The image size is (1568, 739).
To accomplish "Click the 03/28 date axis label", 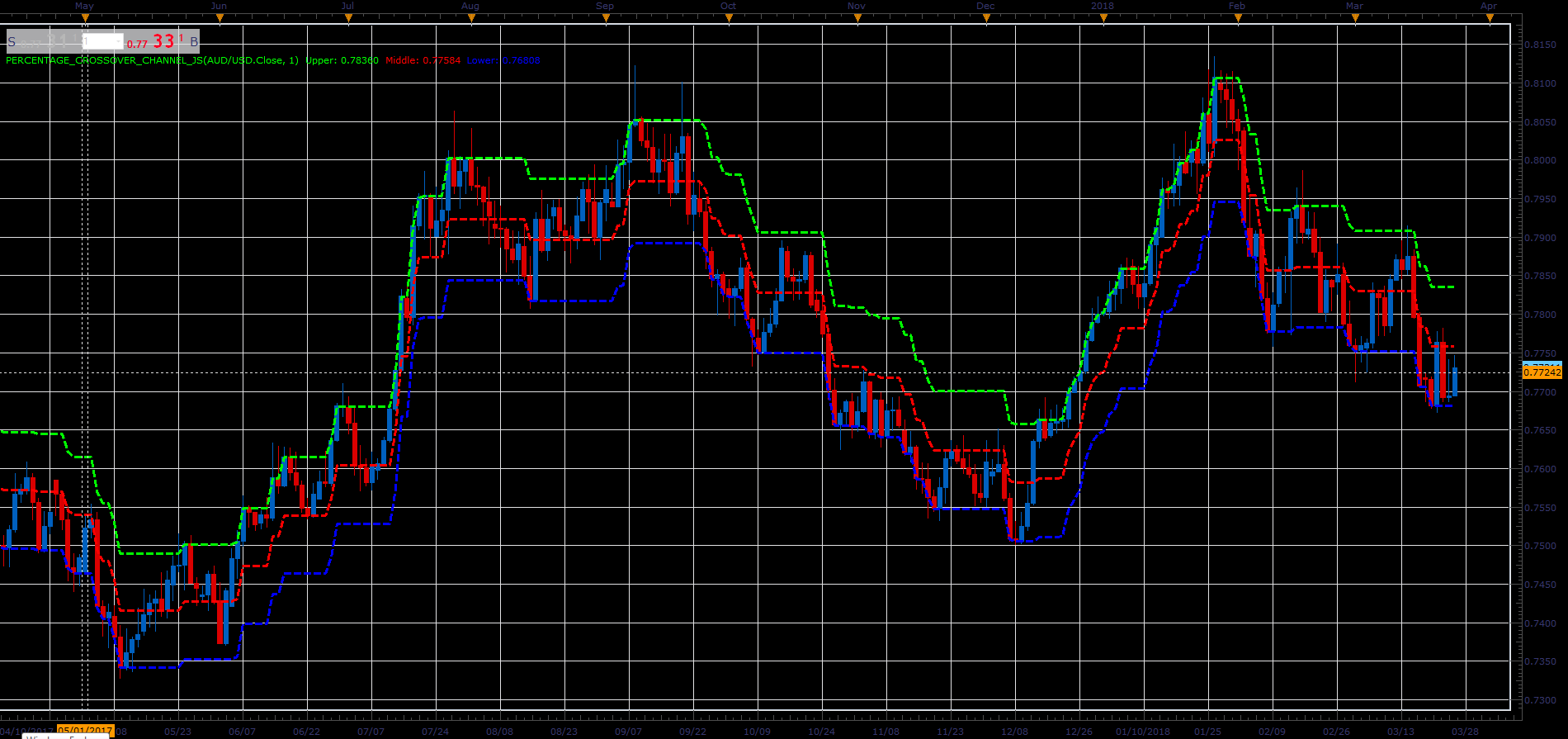I will click(x=1465, y=732).
